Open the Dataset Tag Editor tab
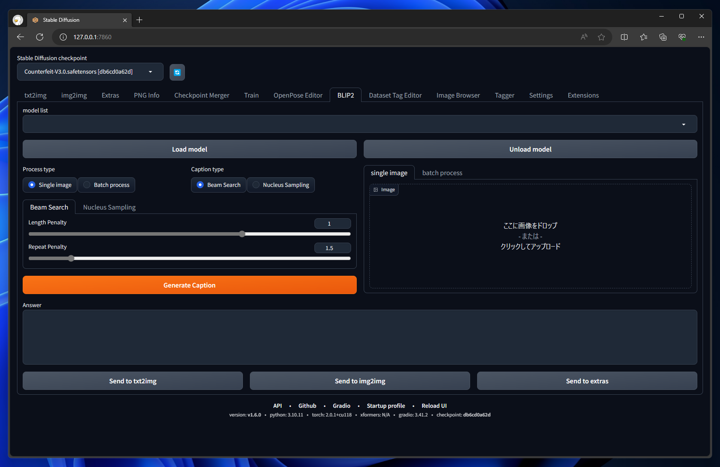 (395, 96)
